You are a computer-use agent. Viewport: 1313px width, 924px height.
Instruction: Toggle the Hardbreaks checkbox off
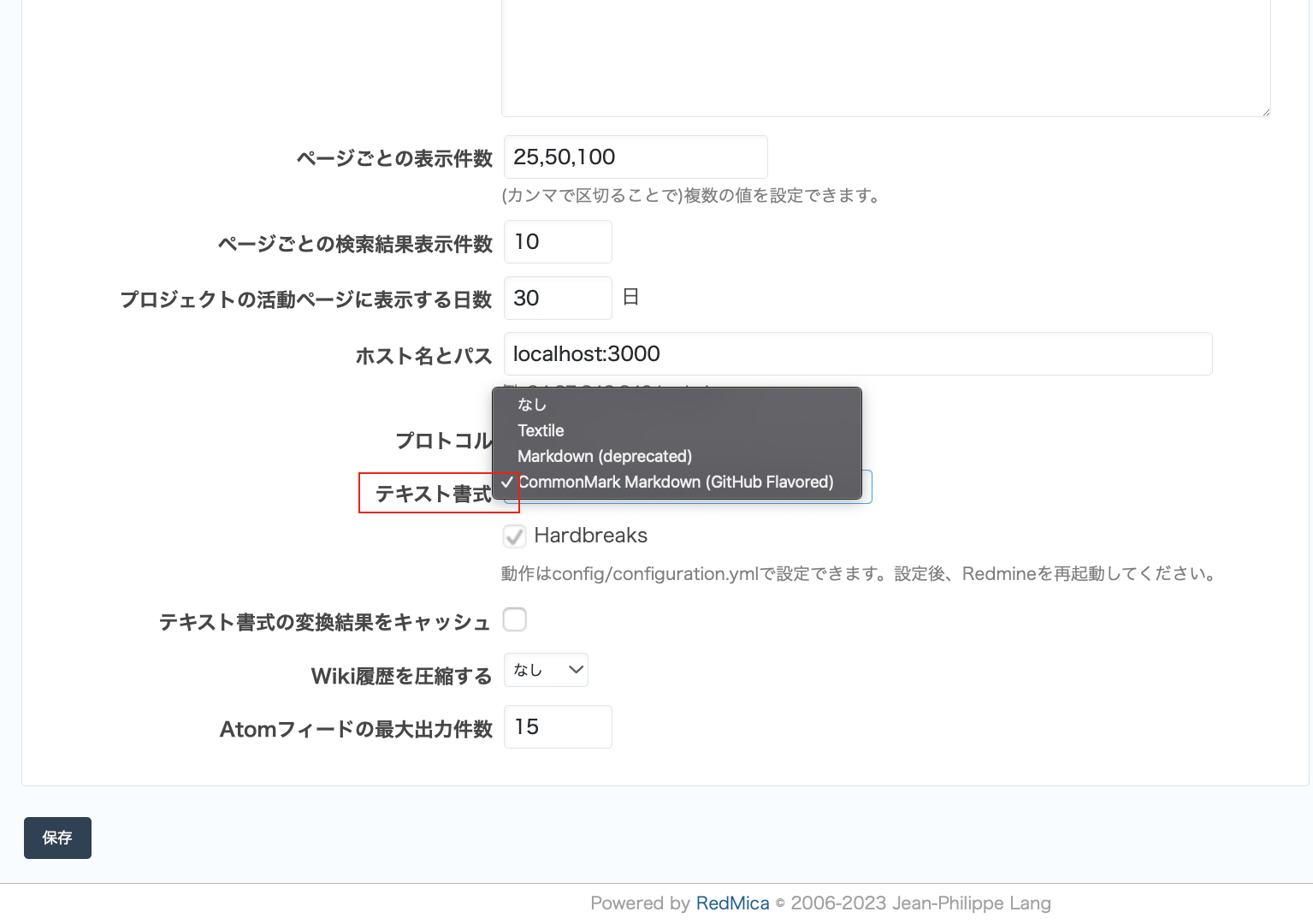[x=514, y=536]
